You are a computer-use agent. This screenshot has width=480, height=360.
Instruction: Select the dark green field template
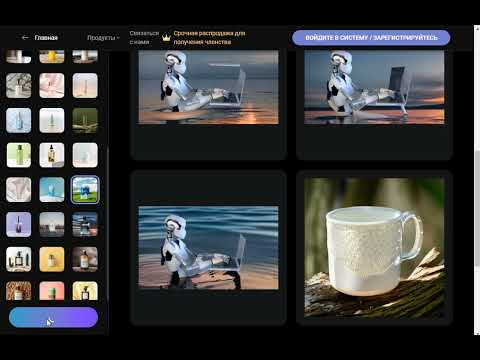pos(85,120)
